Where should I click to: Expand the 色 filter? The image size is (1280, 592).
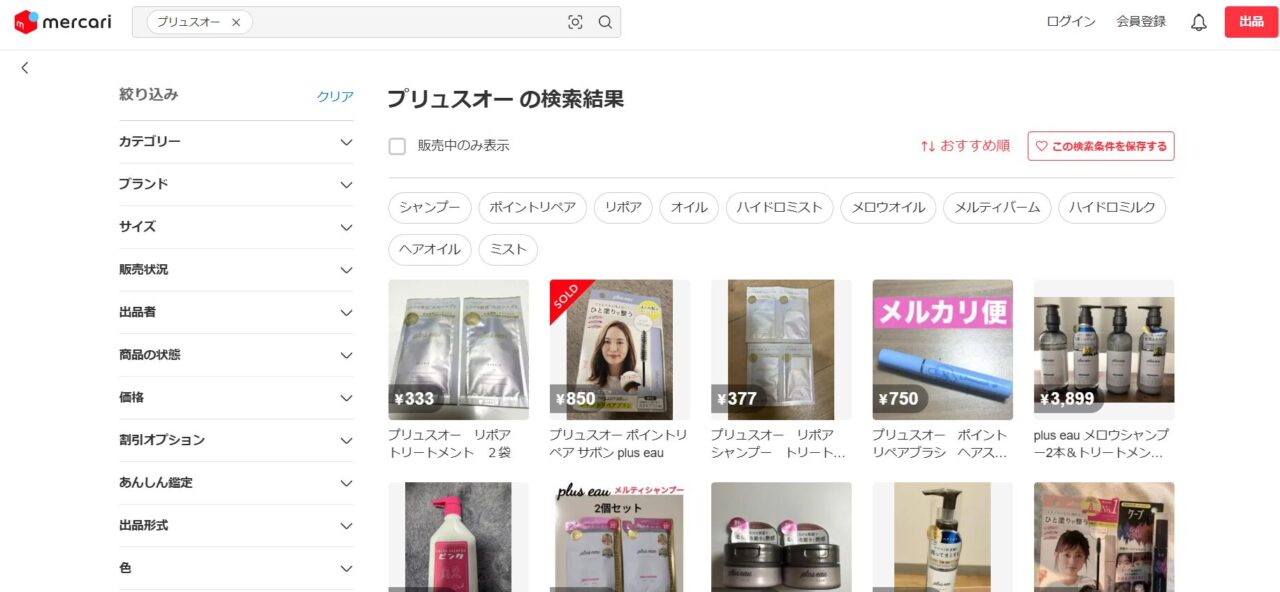[x=236, y=568]
